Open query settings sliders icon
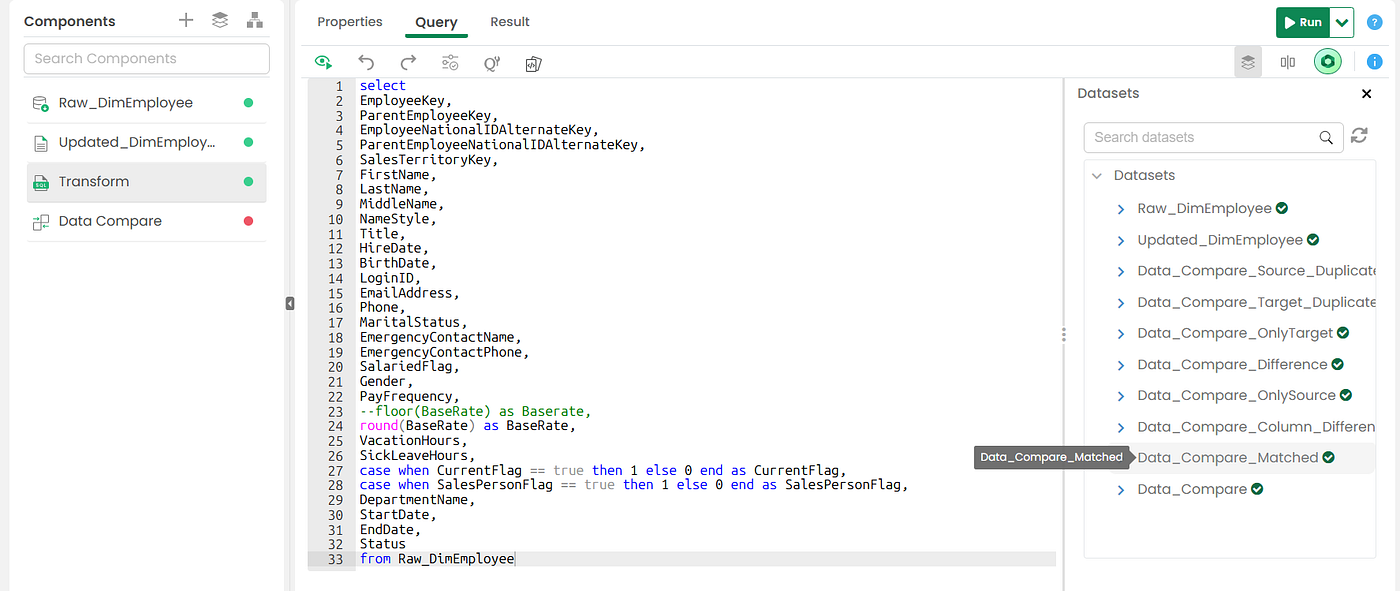 (x=450, y=63)
